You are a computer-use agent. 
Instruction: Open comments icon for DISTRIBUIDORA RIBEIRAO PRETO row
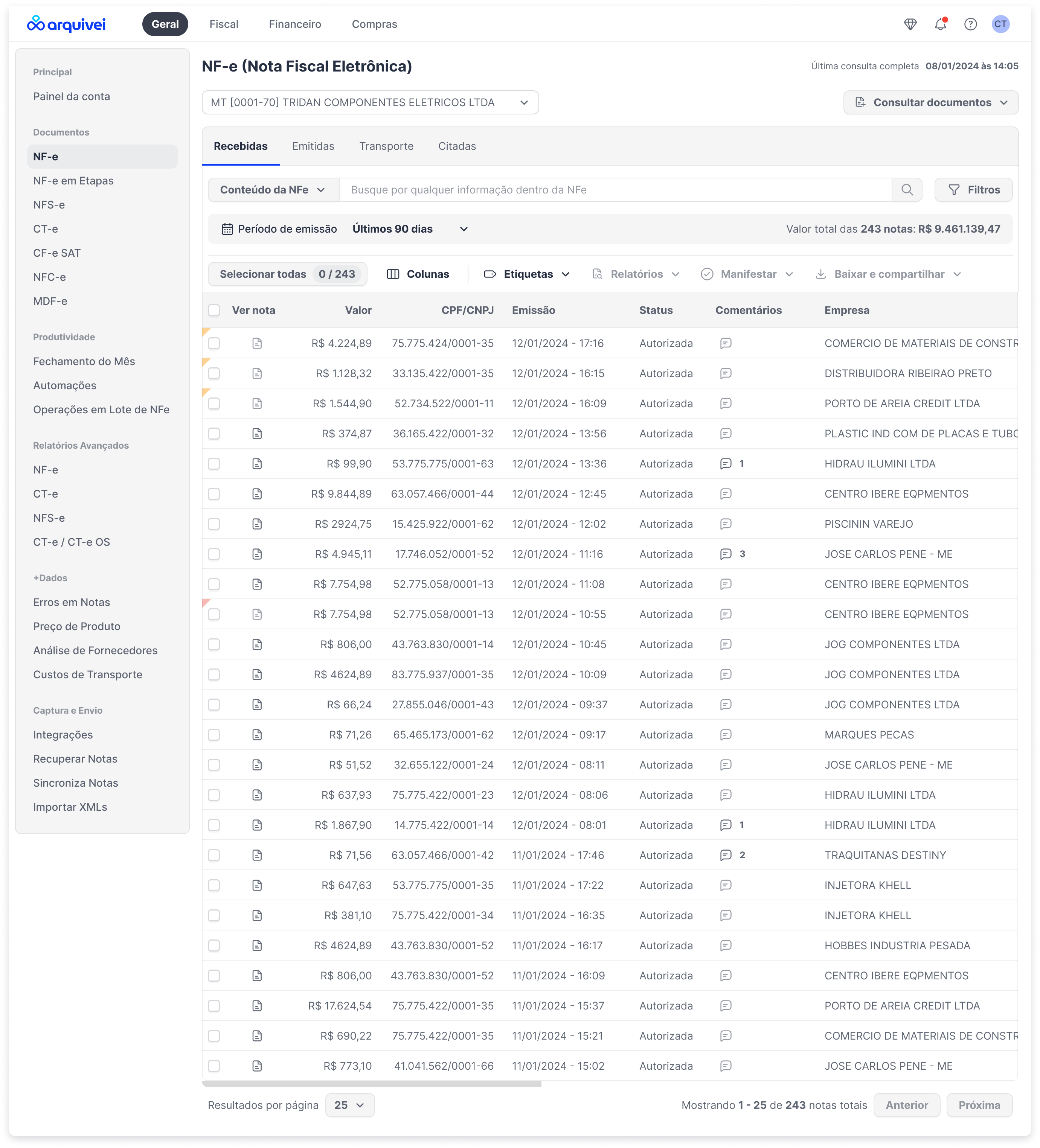click(x=726, y=373)
